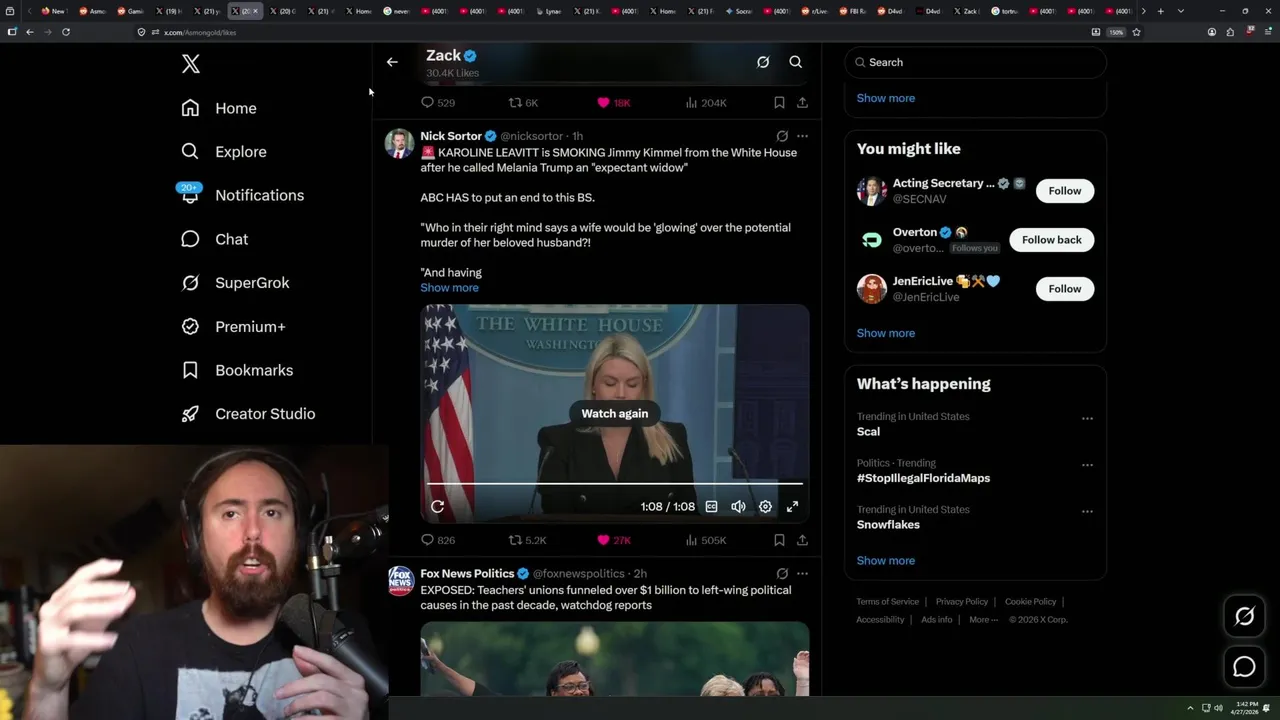Follow back Overton
Screen dimensions: 1280x720
click(x=1051, y=240)
